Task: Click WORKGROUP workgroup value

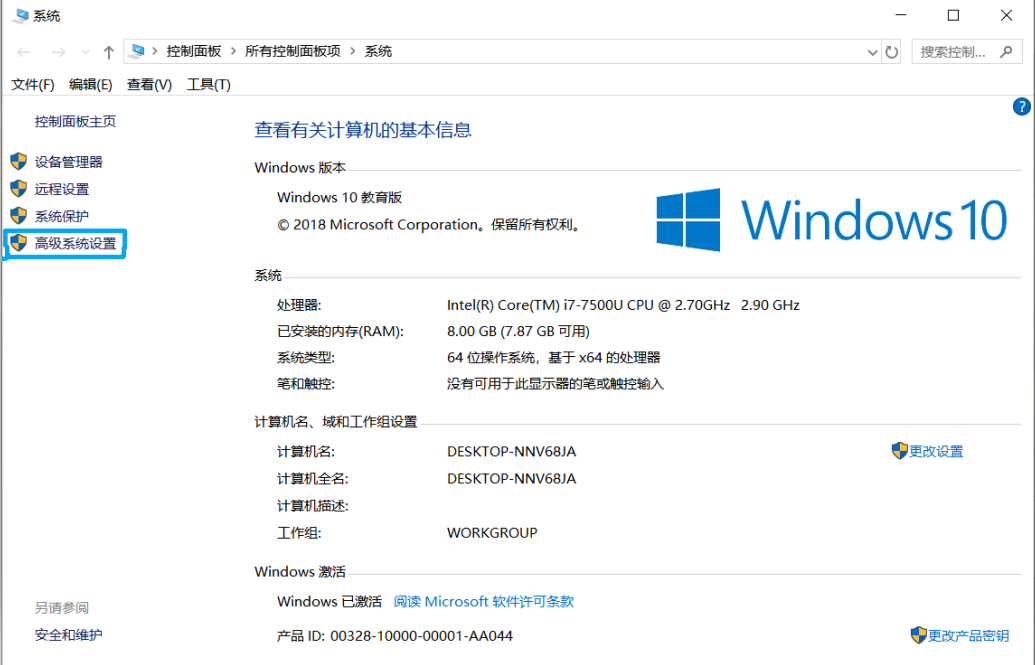Action: tap(492, 533)
